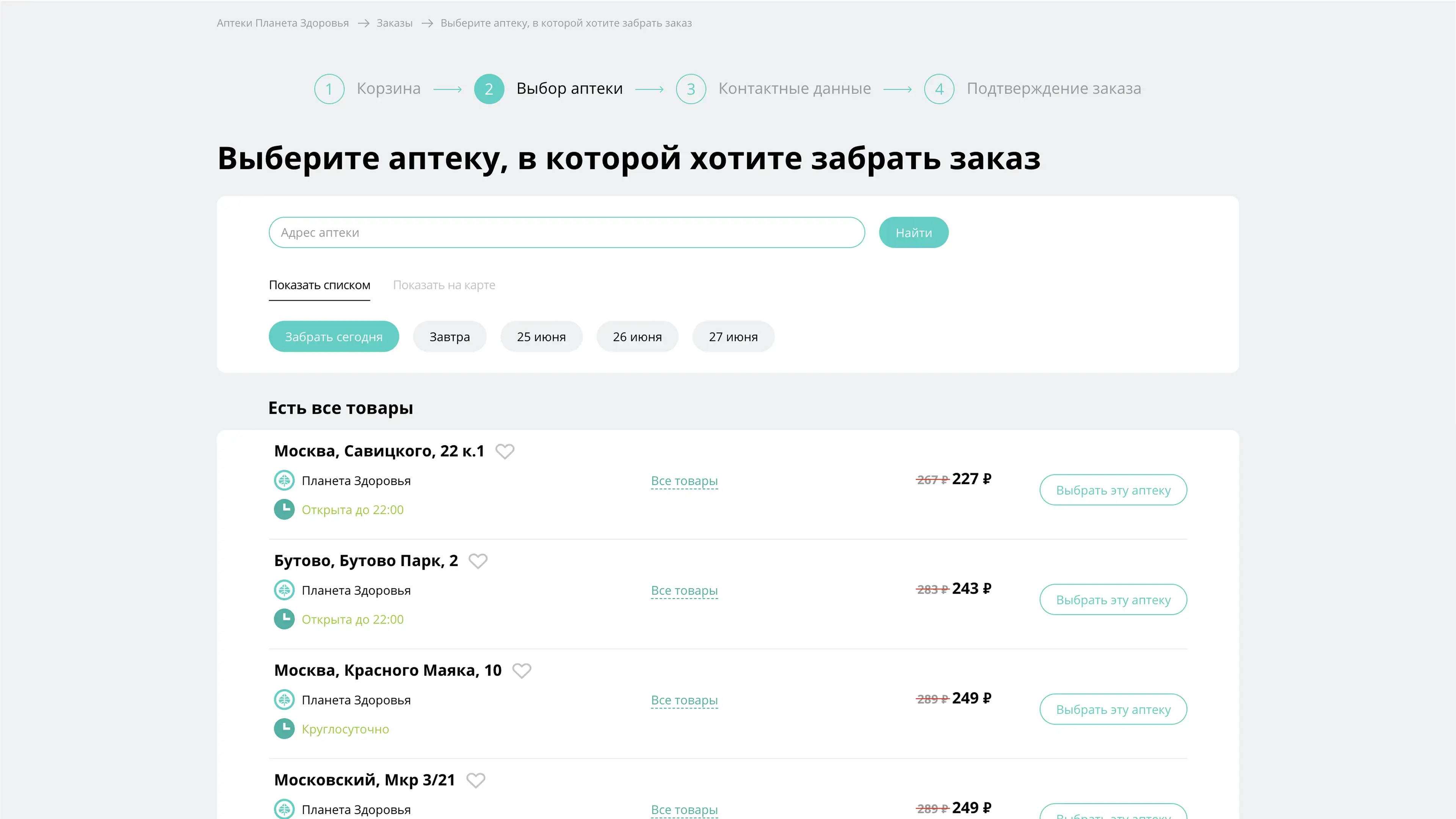Click Планета Здоровья logo under Красного Маяка
The width and height of the screenshot is (1456, 819).
284,700
